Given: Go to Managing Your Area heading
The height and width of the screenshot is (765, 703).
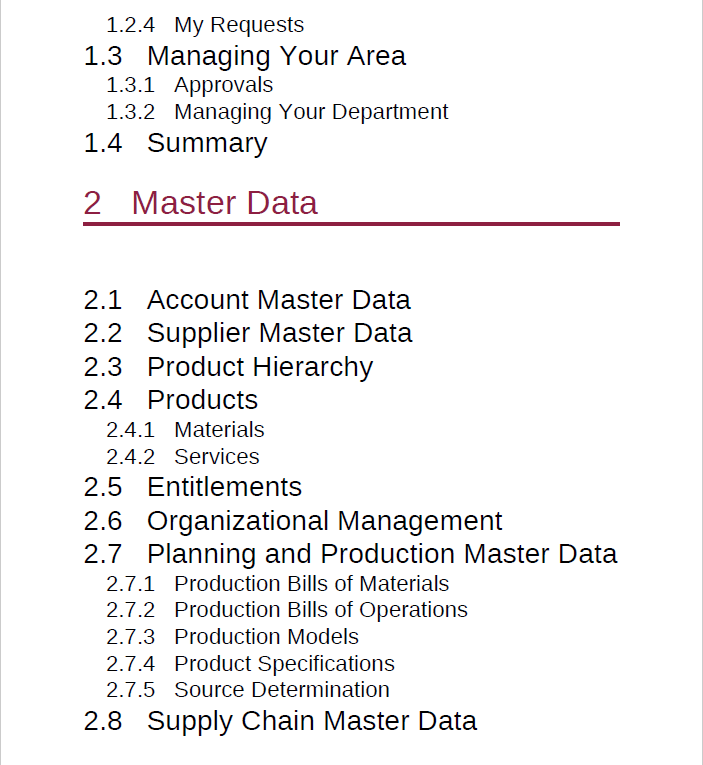Looking at the screenshot, I should (x=276, y=56).
